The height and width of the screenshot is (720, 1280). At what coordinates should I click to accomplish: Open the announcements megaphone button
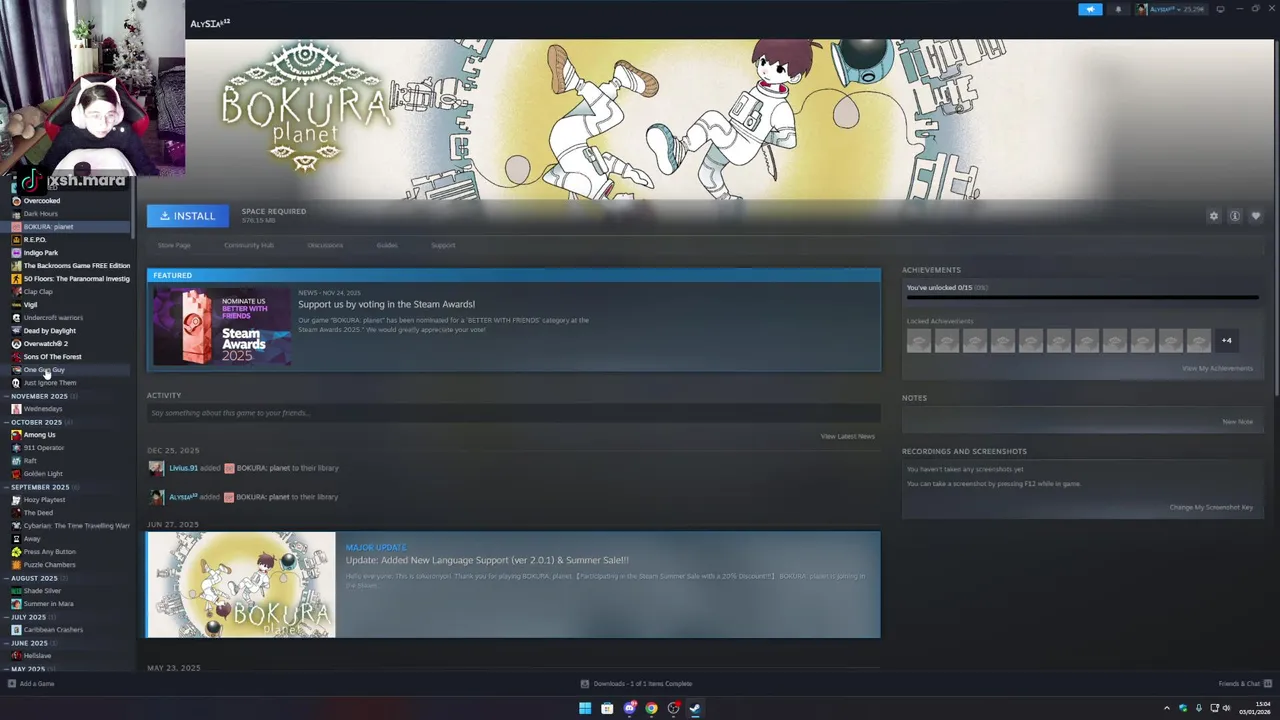click(x=1090, y=9)
